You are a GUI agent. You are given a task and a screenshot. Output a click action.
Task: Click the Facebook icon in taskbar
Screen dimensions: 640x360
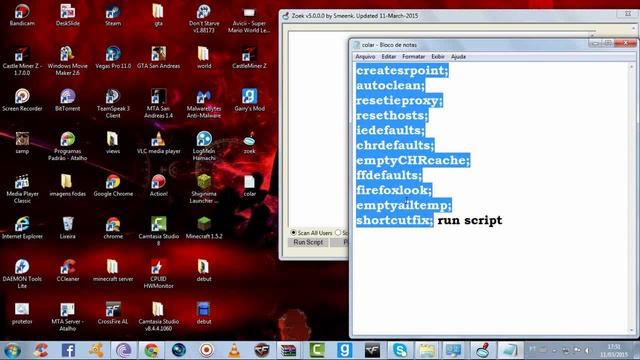click(68, 350)
